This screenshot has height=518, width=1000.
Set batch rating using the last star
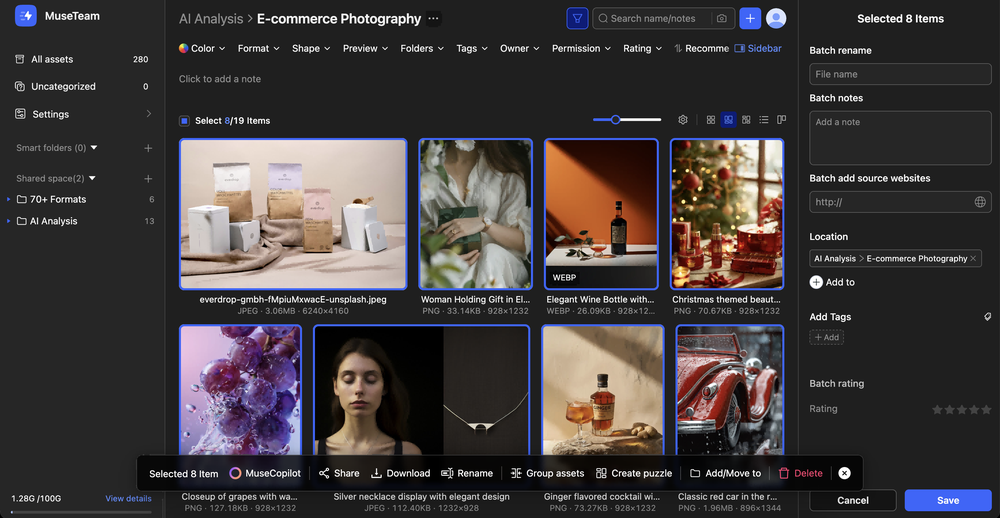(x=986, y=409)
